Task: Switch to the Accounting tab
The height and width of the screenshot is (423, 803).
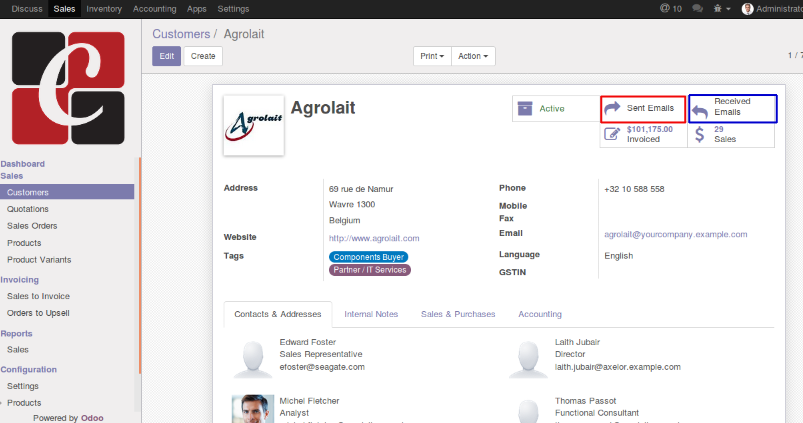Action: 540,314
